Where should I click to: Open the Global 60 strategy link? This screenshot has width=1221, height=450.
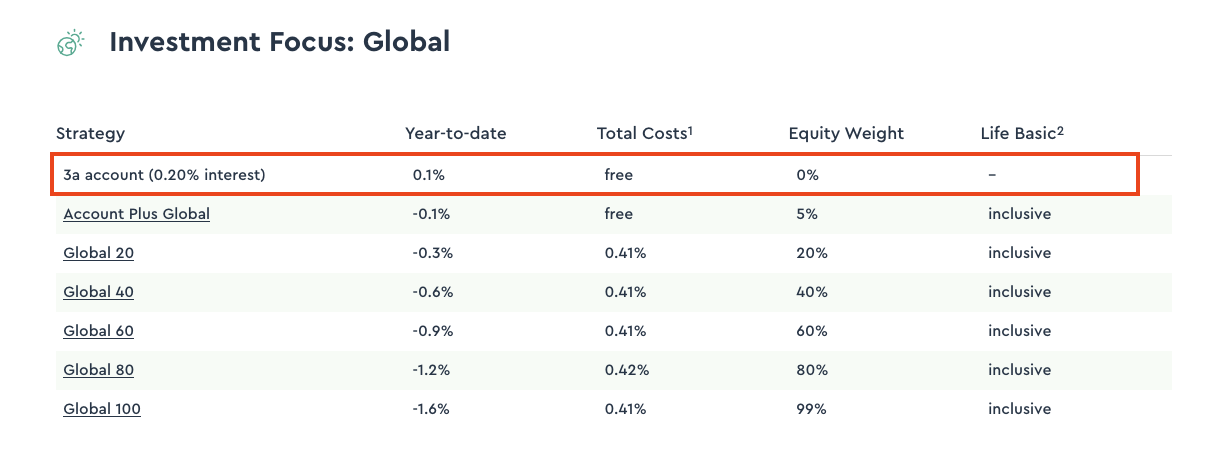pos(98,331)
